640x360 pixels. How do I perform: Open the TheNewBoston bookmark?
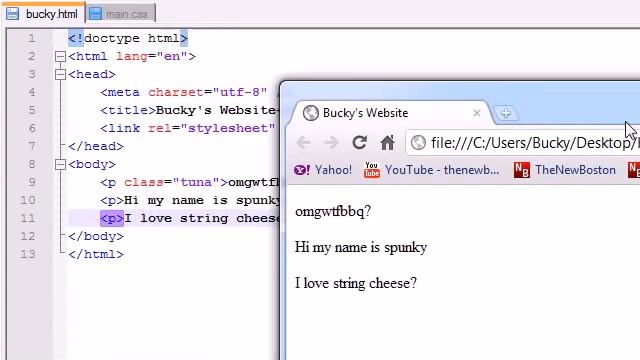[565, 170]
